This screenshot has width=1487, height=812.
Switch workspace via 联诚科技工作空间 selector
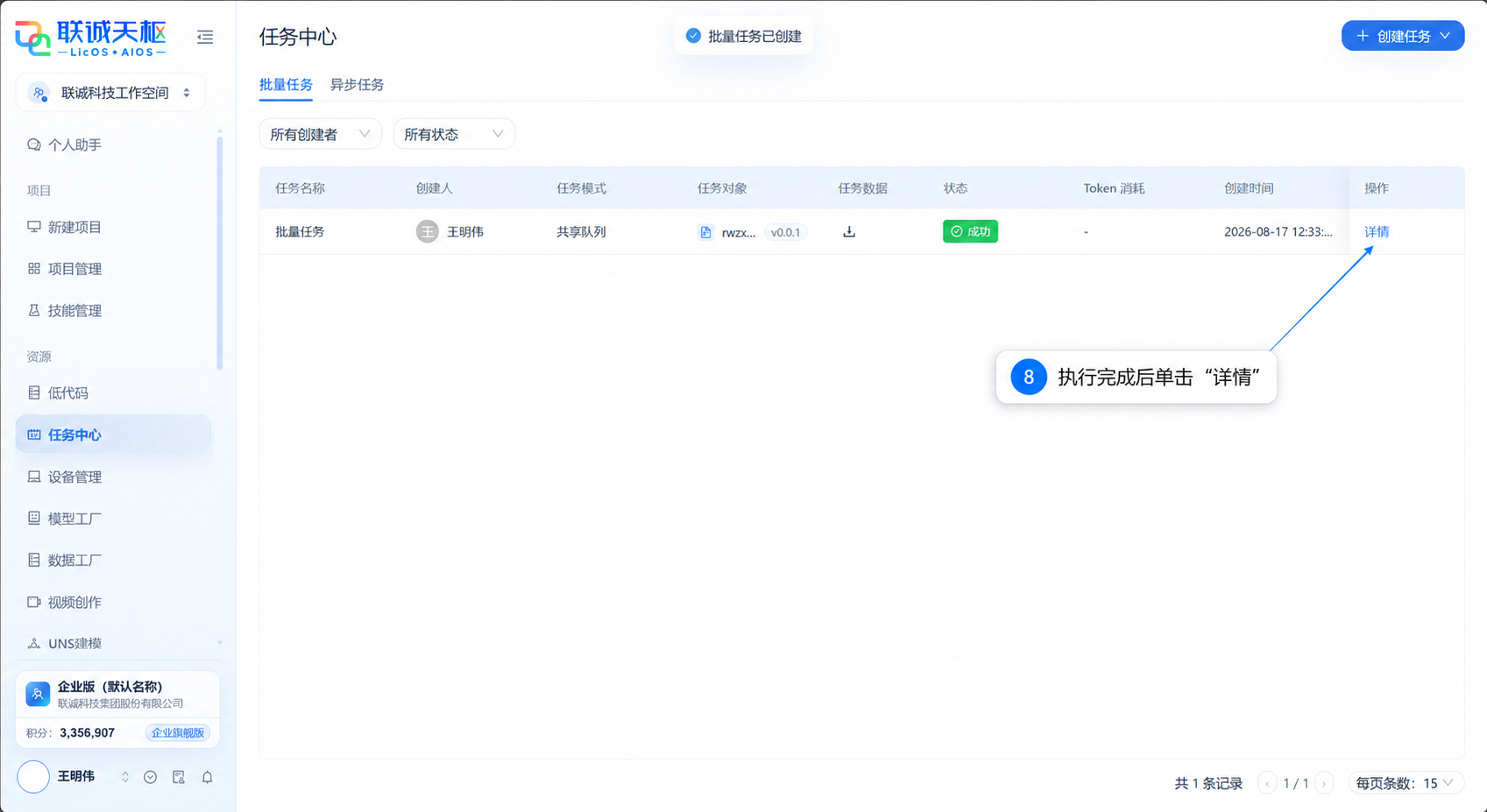click(110, 93)
